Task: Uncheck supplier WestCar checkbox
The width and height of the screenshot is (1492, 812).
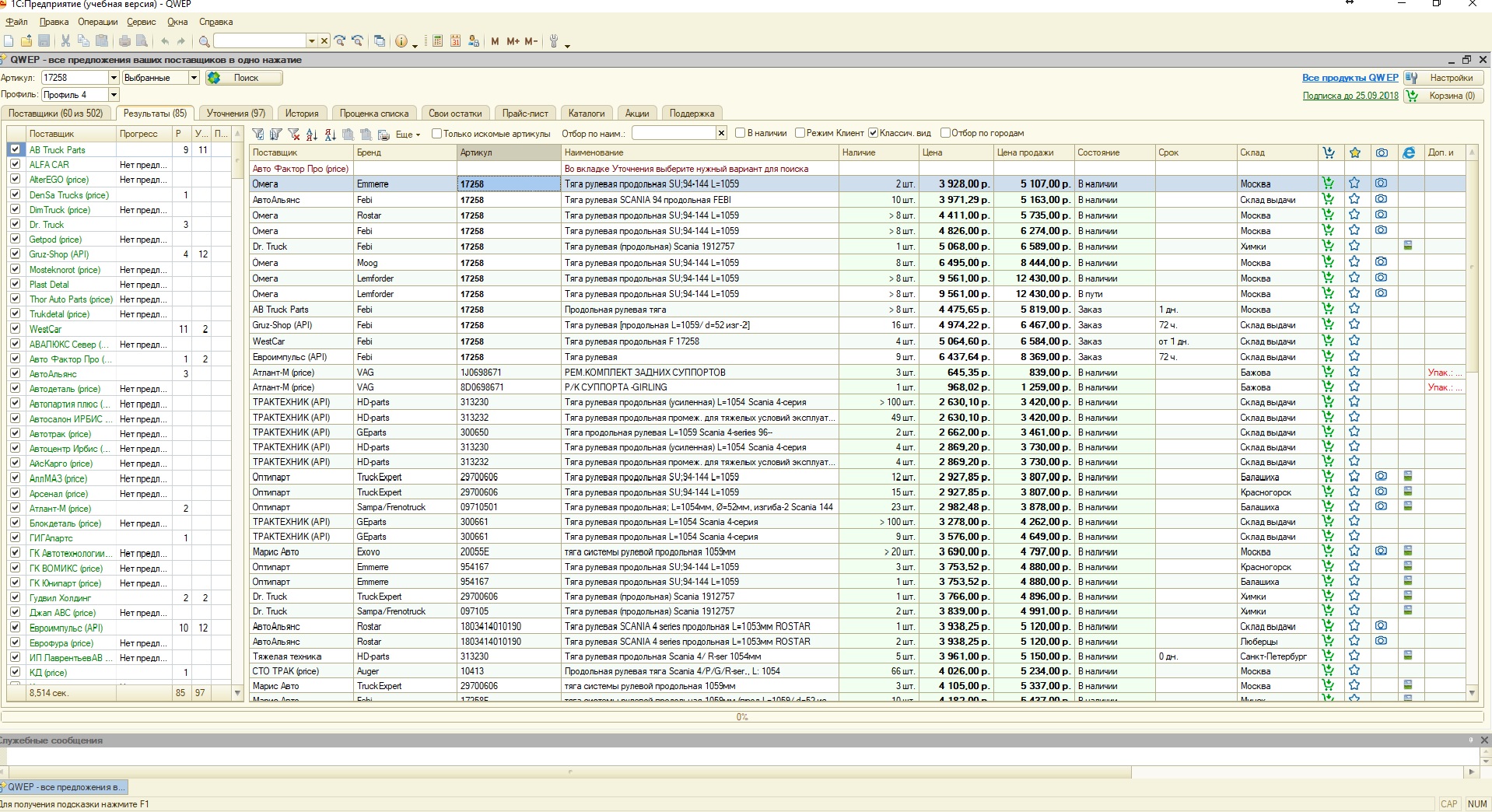Action: [x=15, y=329]
